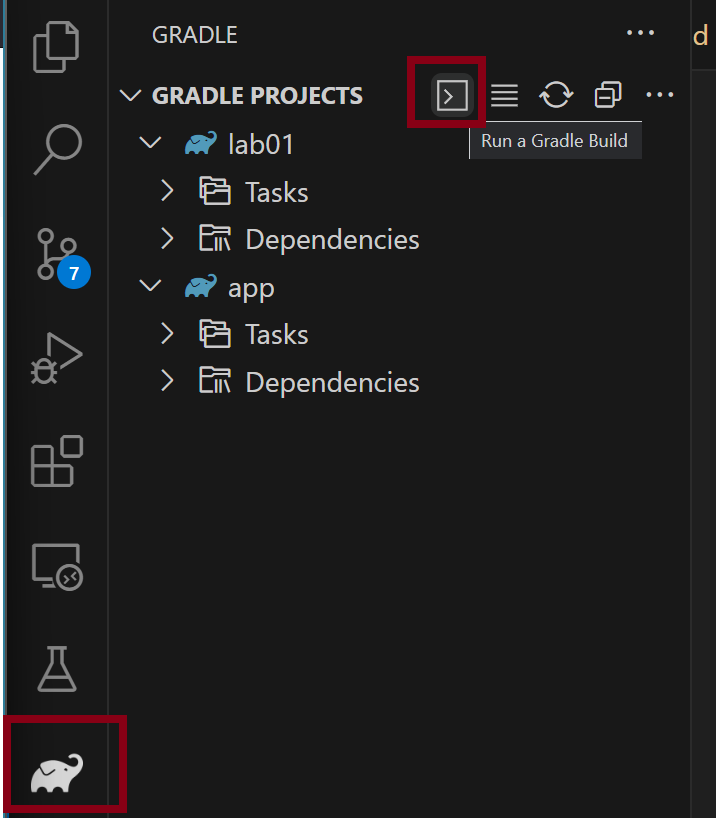Open the Remote Explorer view
This screenshot has width=716, height=818.
click(56, 566)
